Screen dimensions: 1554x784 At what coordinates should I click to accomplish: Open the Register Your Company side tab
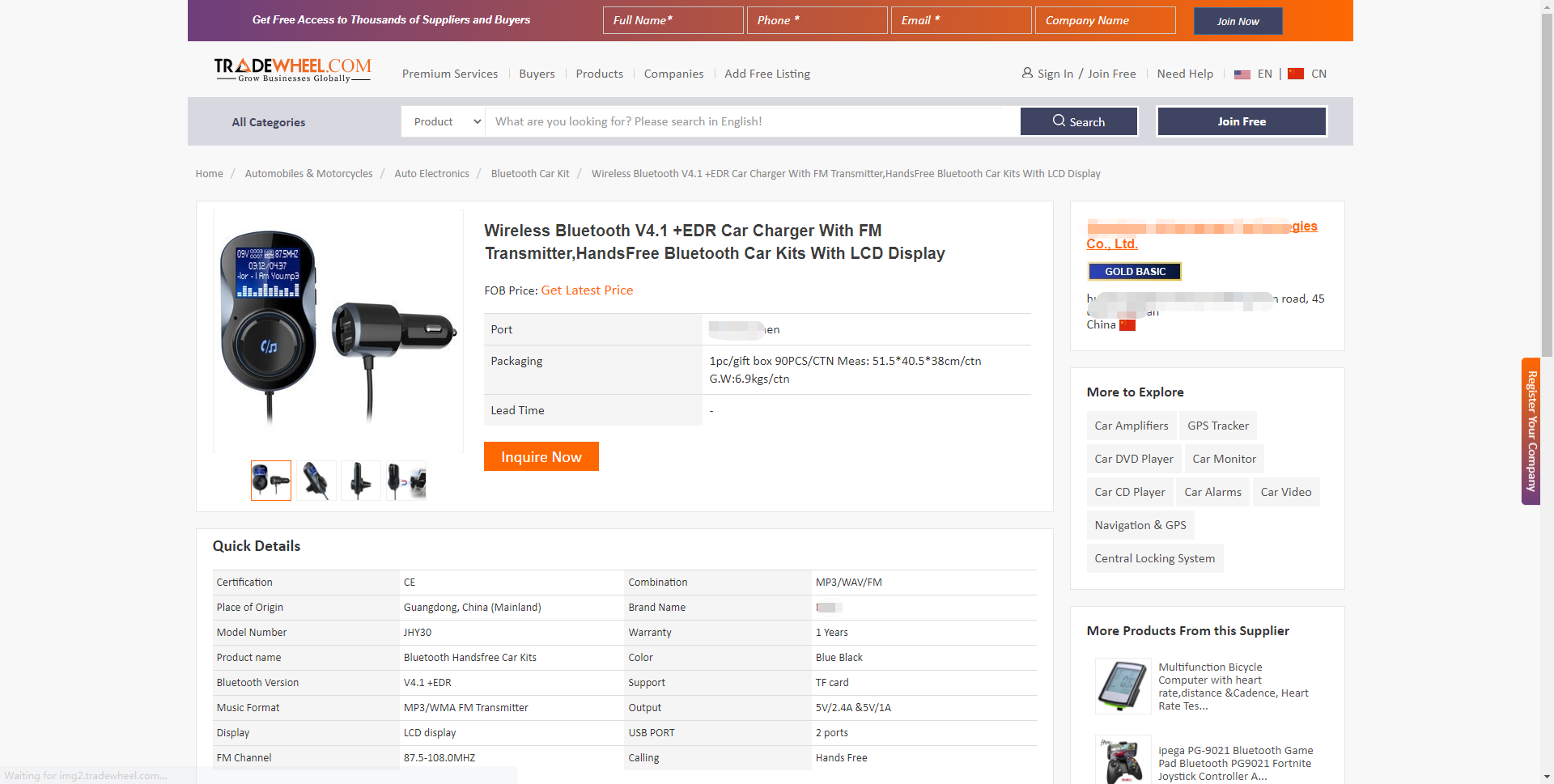point(1531,431)
